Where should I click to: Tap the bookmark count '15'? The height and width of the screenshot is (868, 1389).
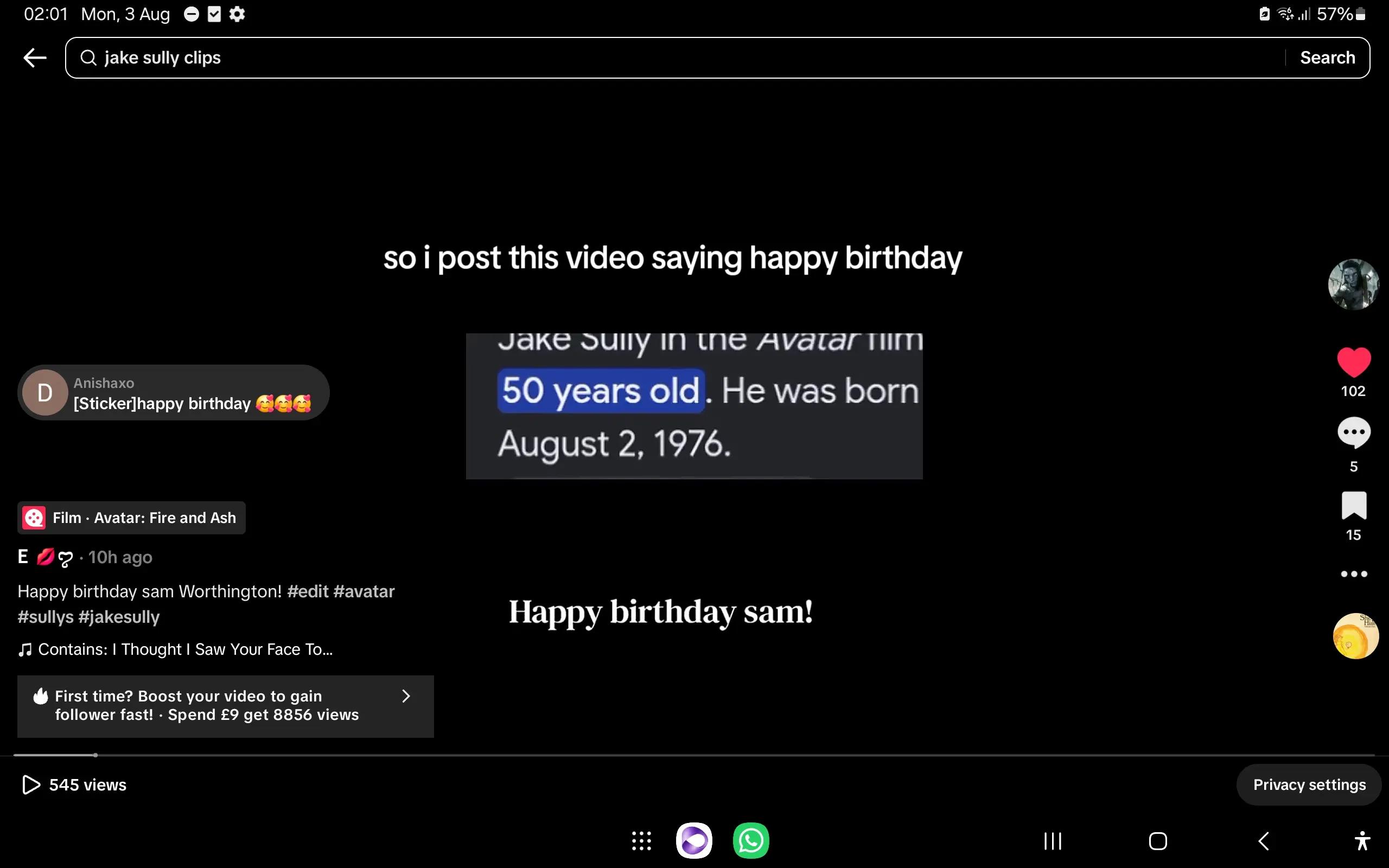1353,535
